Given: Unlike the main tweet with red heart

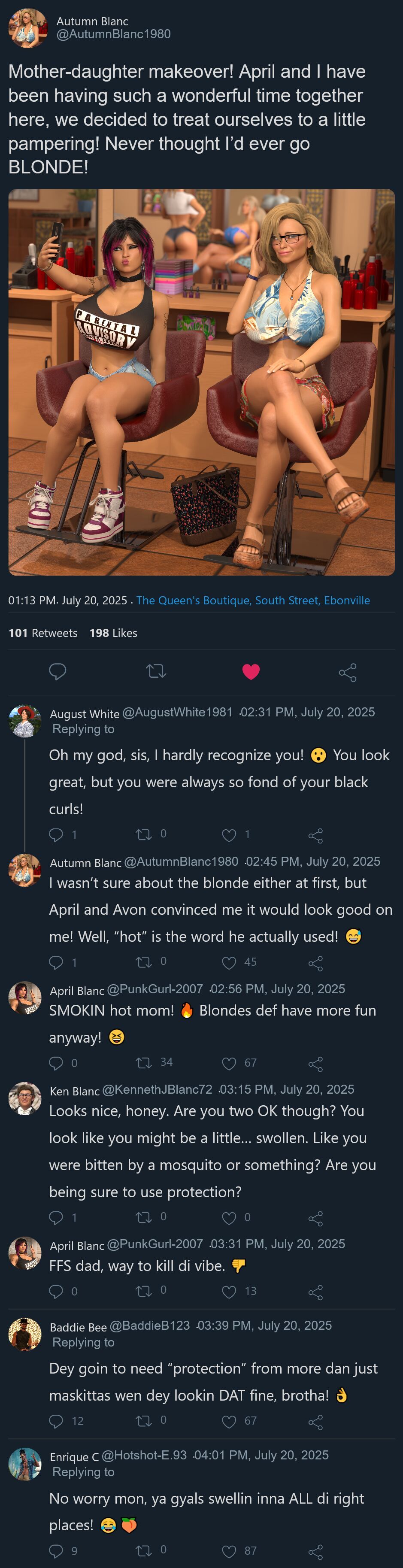Looking at the screenshot, I should (x=251, y=671).
